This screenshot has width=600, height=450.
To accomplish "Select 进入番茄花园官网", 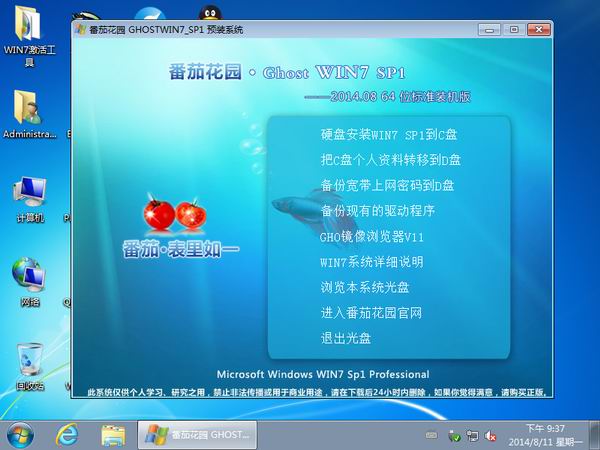I will pos(371,313).
